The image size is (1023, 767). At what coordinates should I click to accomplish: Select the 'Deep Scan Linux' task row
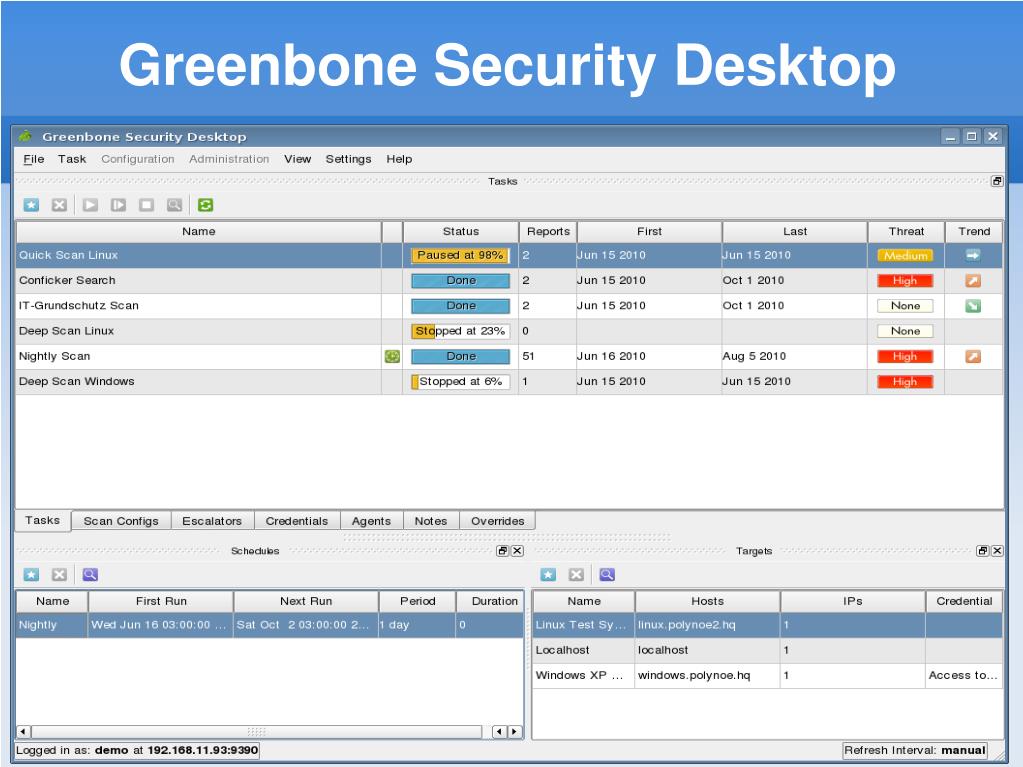pos(509,331)
